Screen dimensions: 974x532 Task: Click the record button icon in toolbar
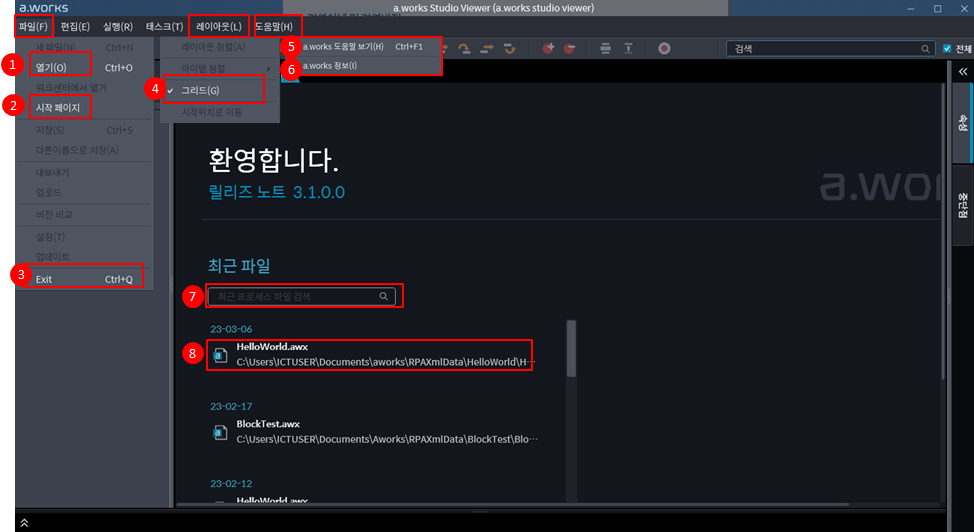(664, 48)
